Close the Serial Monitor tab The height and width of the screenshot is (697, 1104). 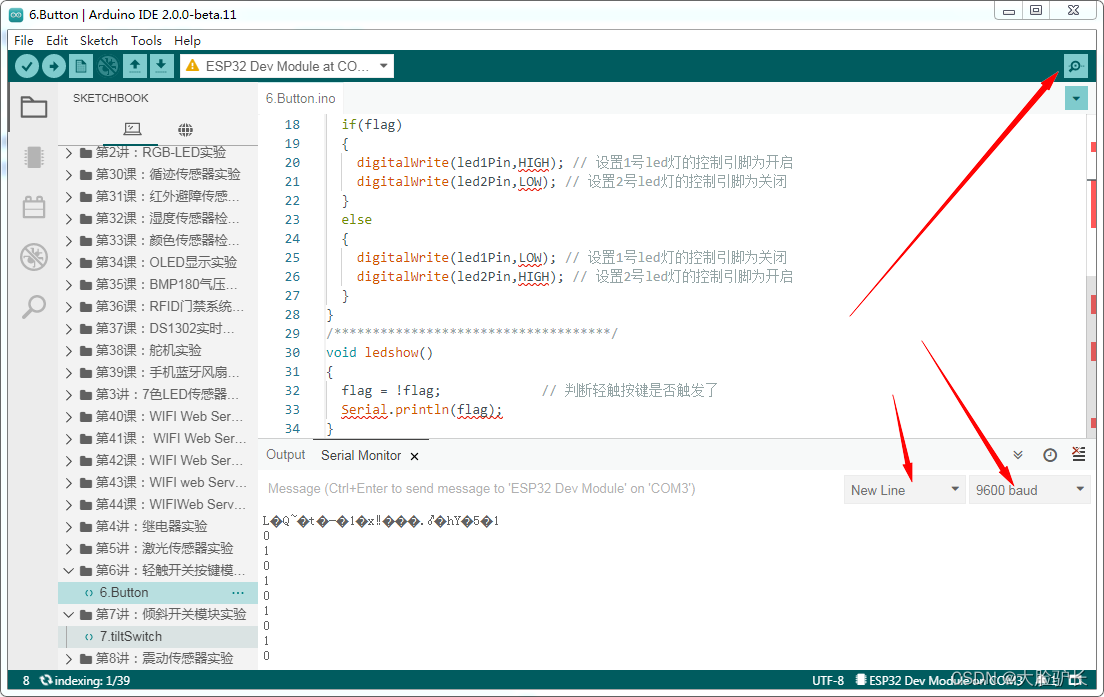point(415,456)
